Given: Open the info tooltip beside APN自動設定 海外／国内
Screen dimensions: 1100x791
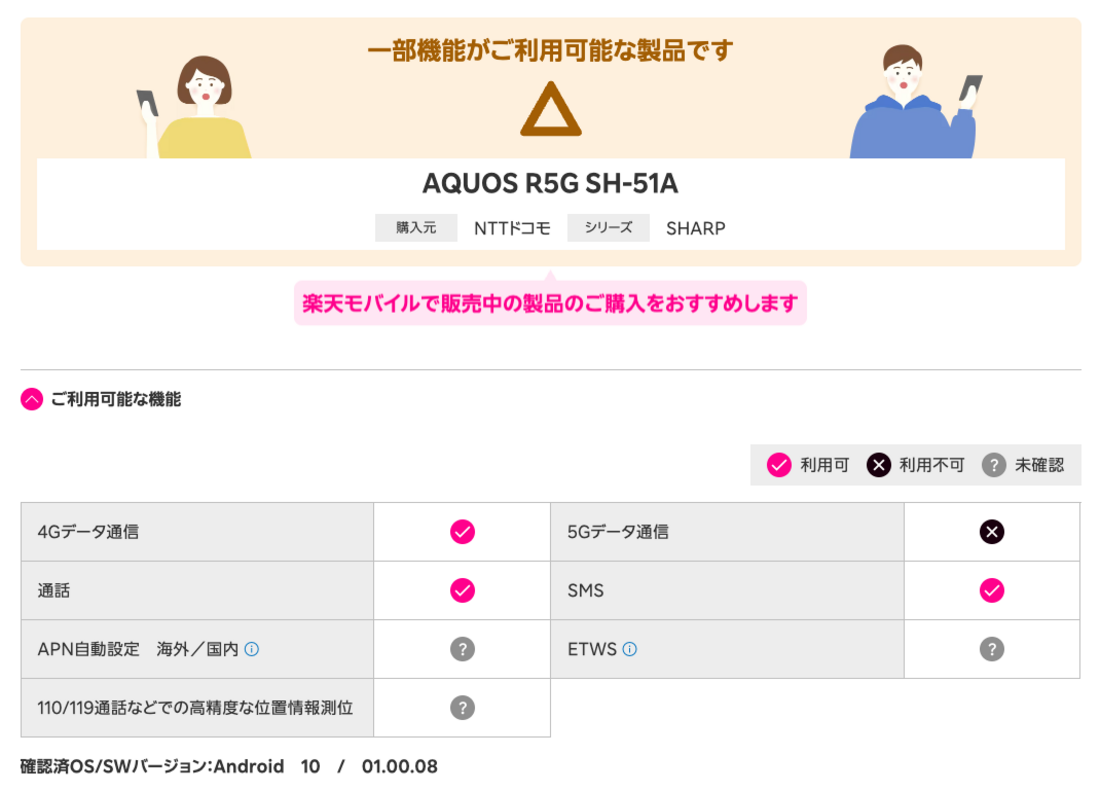Looking at the screenshot, I should [x=253, y=648].
